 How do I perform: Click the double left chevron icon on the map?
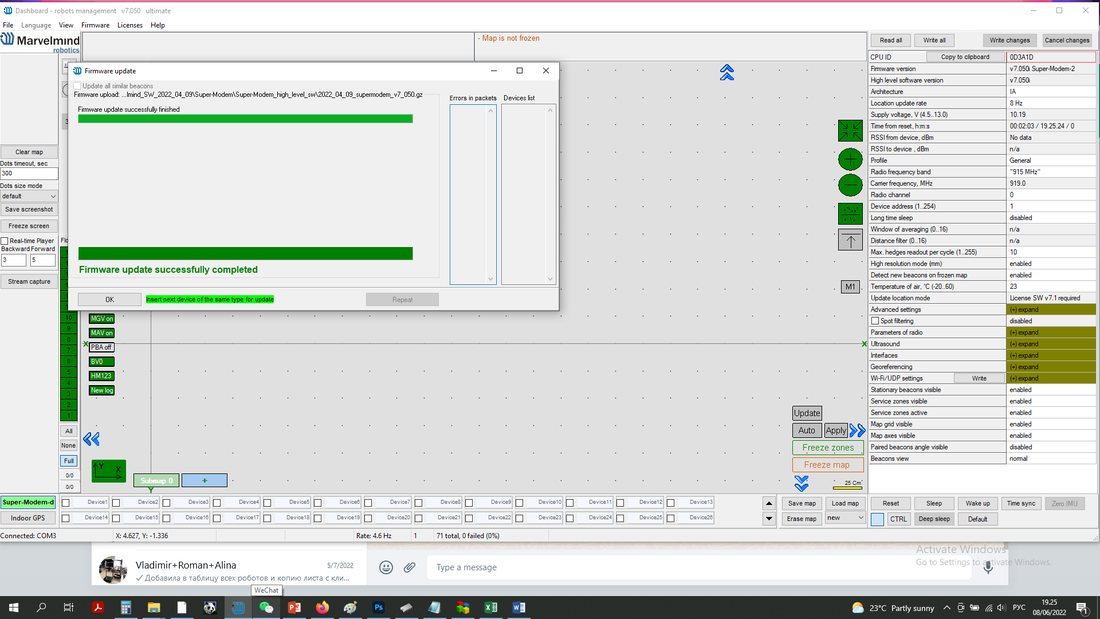point(91,439)
